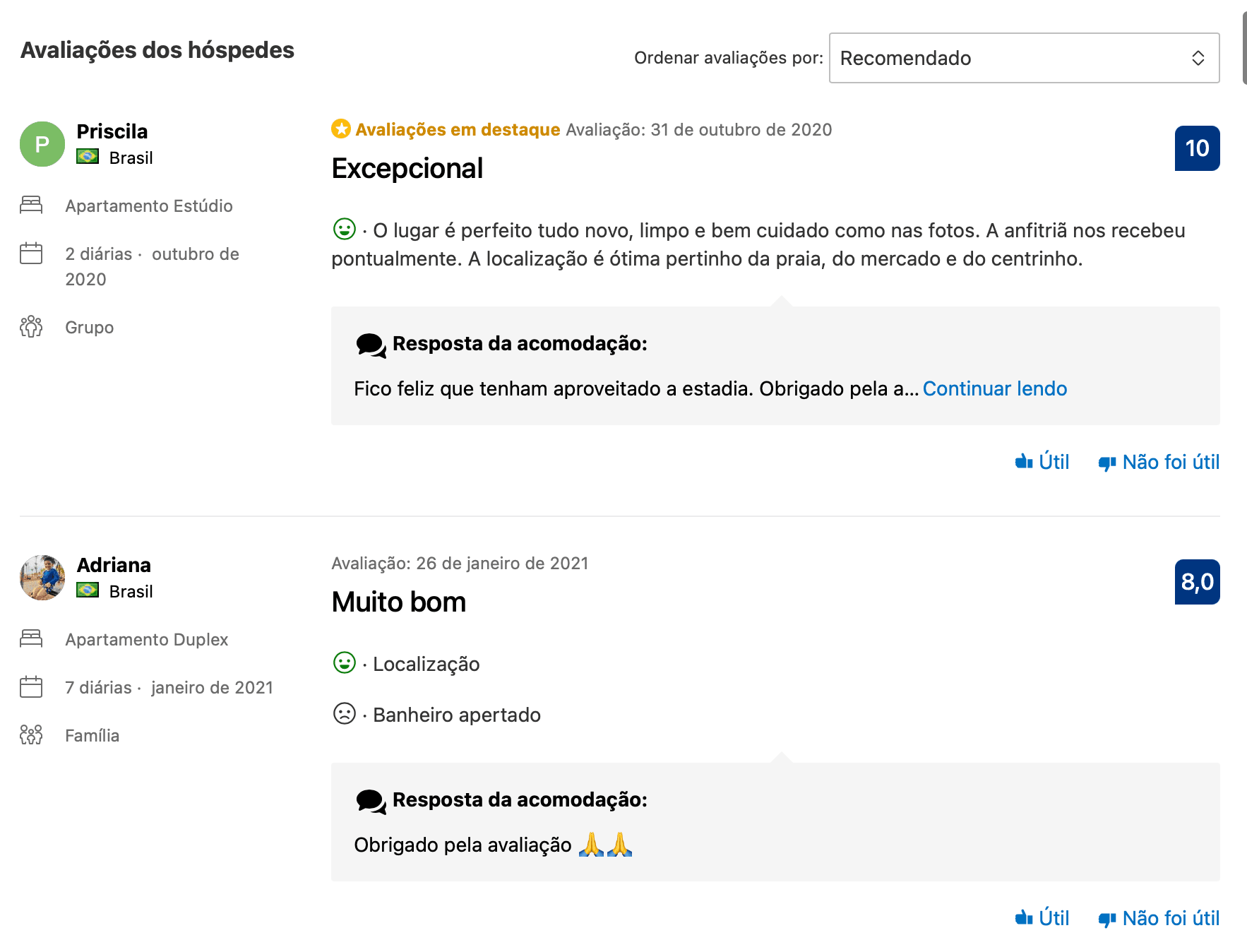Screen dimensions: 1247x952
Task: Click the 10 score badge
Action: click(1197, 148)
